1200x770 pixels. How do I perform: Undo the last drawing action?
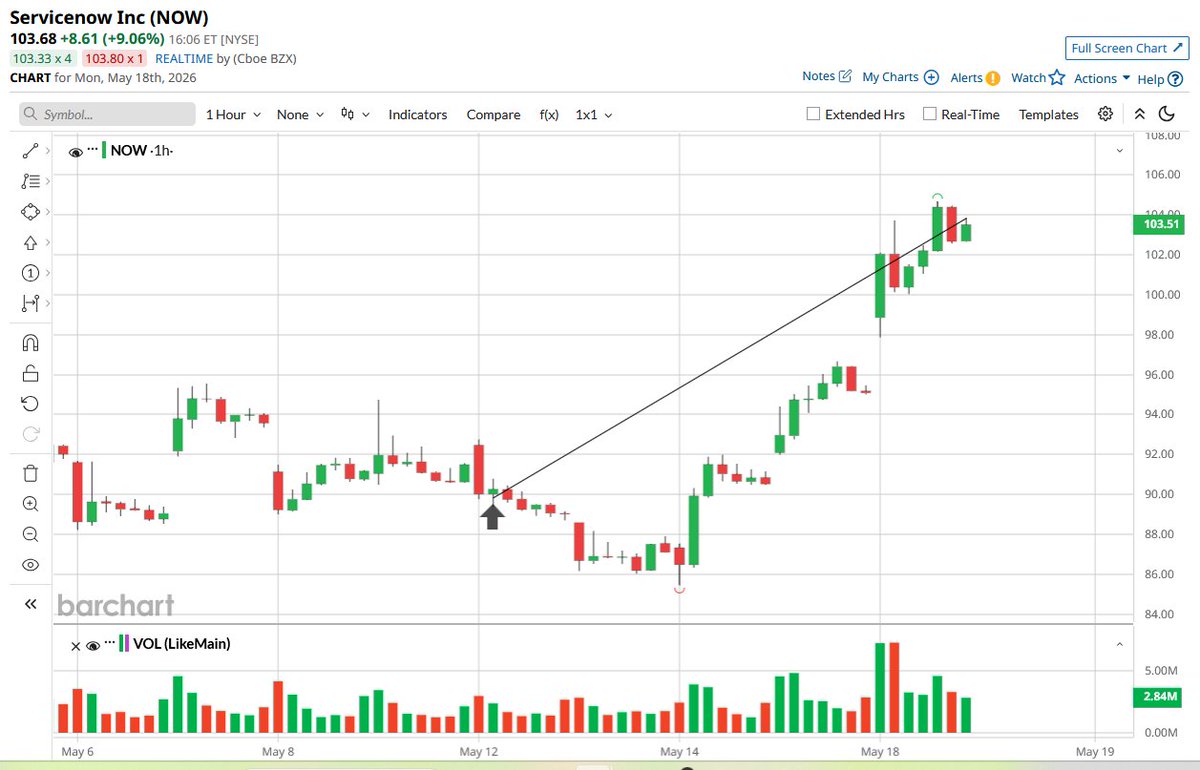(30, 404)
